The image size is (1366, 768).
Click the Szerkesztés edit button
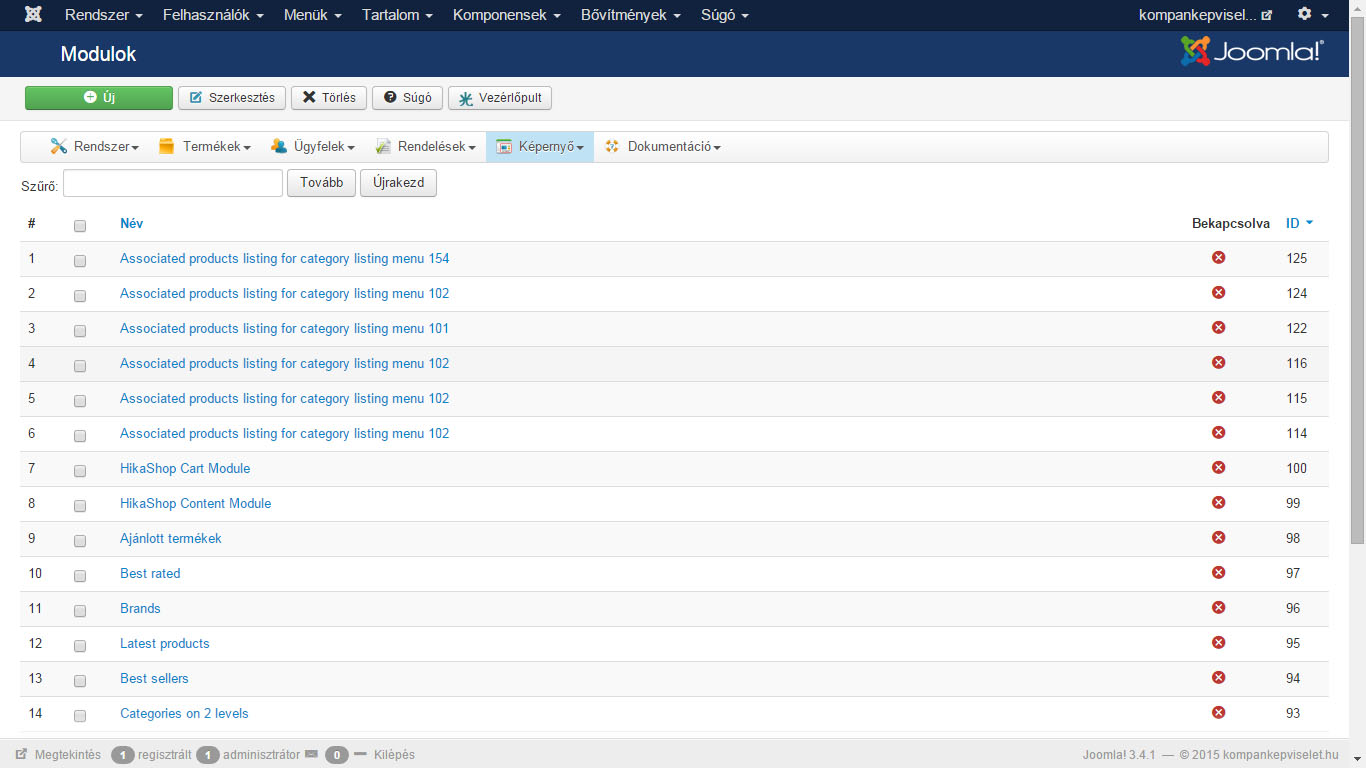pos(232,98)
